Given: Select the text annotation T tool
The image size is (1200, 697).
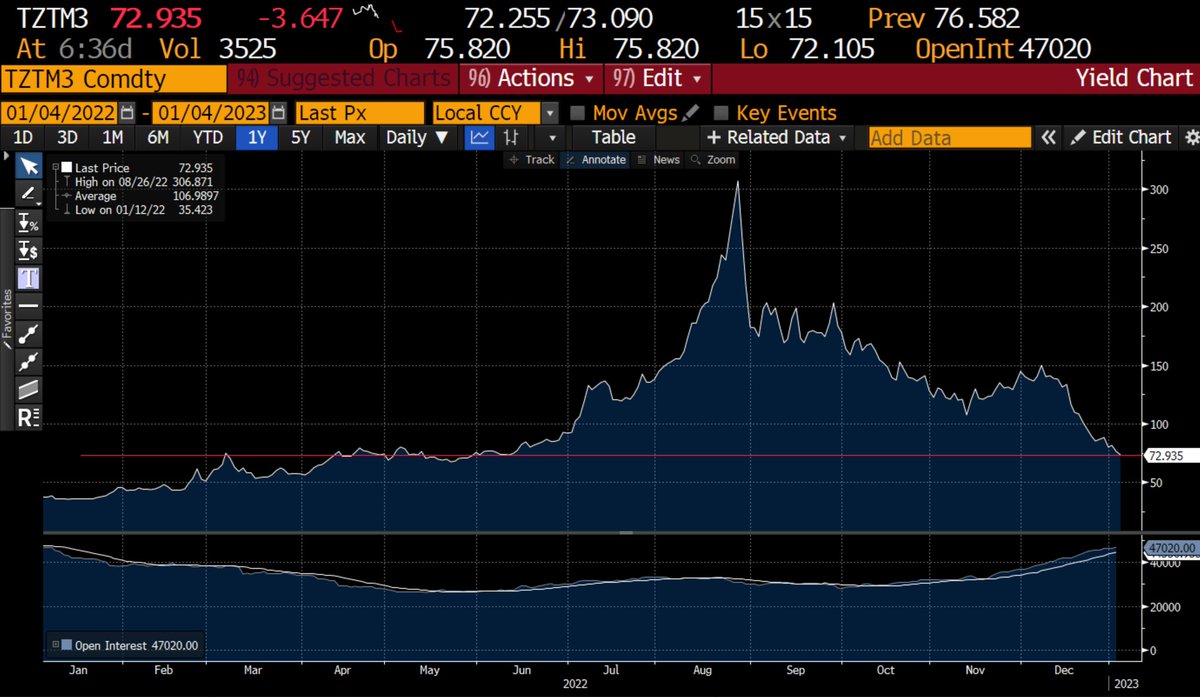Looking at the screenshot, I should (x=29, y=278).
